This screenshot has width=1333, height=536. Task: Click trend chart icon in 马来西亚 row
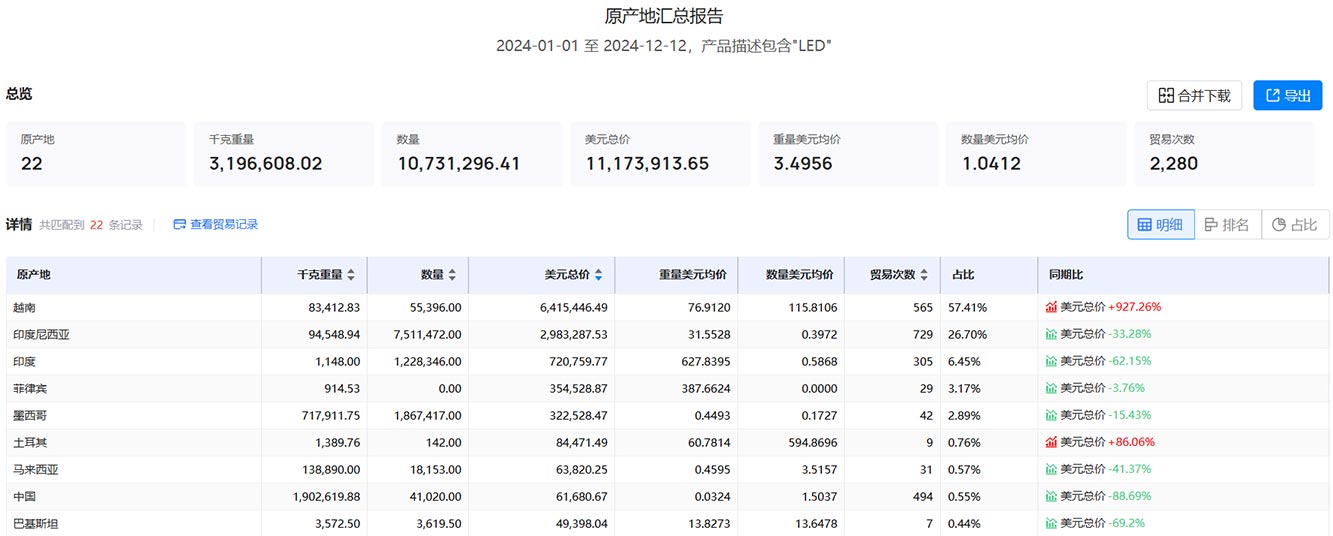point(1052,469)
